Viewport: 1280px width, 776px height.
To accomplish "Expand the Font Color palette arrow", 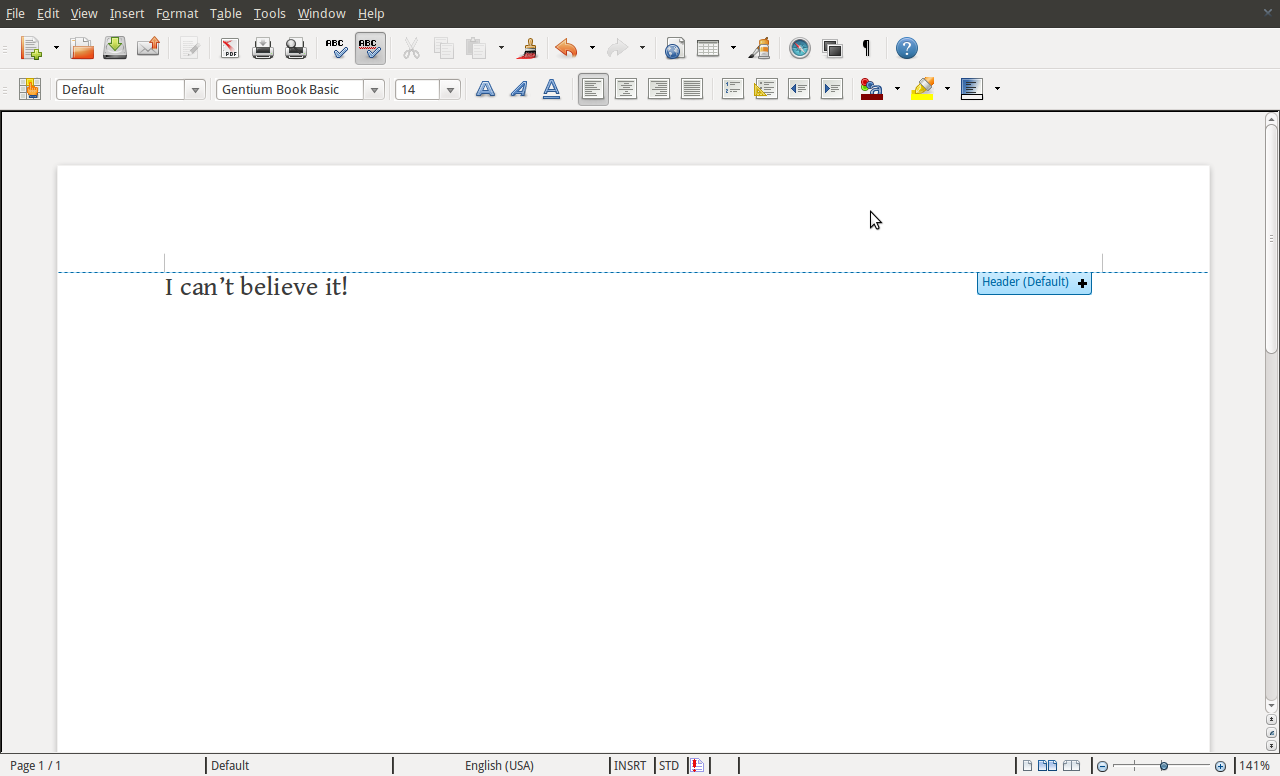I will [897, 89].
